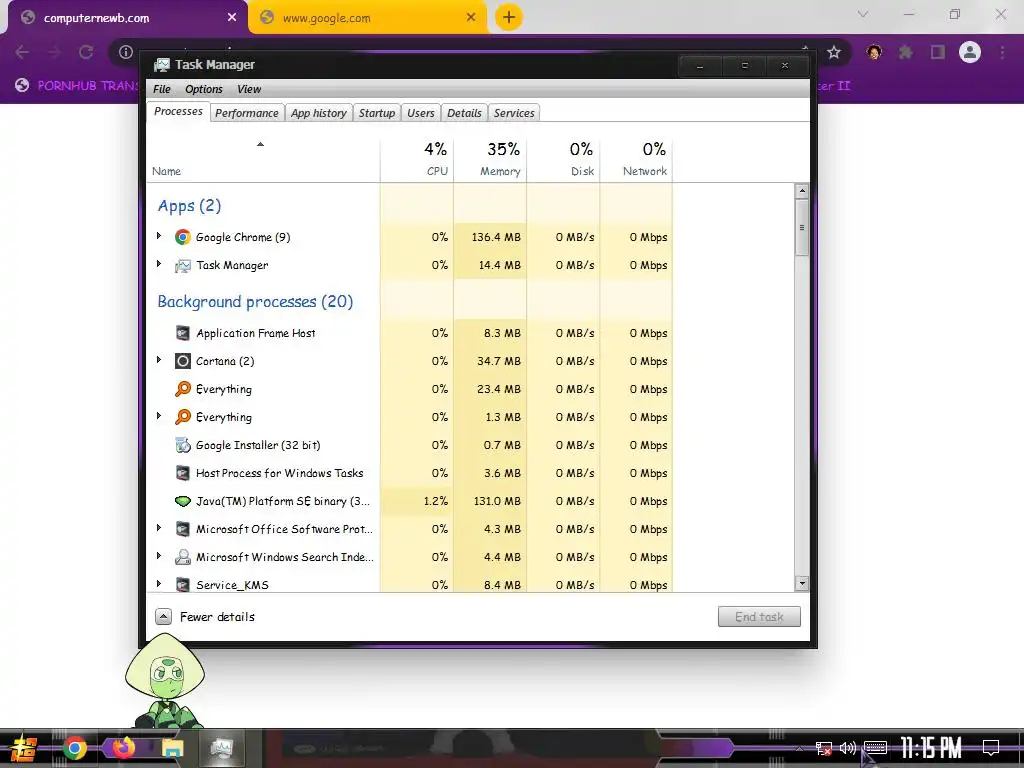Open the Options menu

[204, 89]
